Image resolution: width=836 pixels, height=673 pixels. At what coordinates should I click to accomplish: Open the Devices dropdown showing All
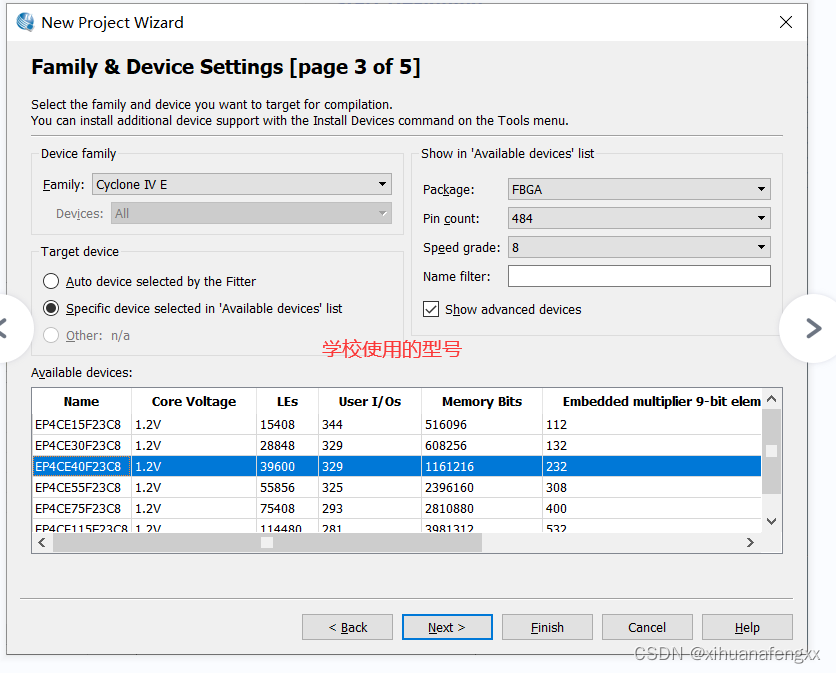click(251, 213)
